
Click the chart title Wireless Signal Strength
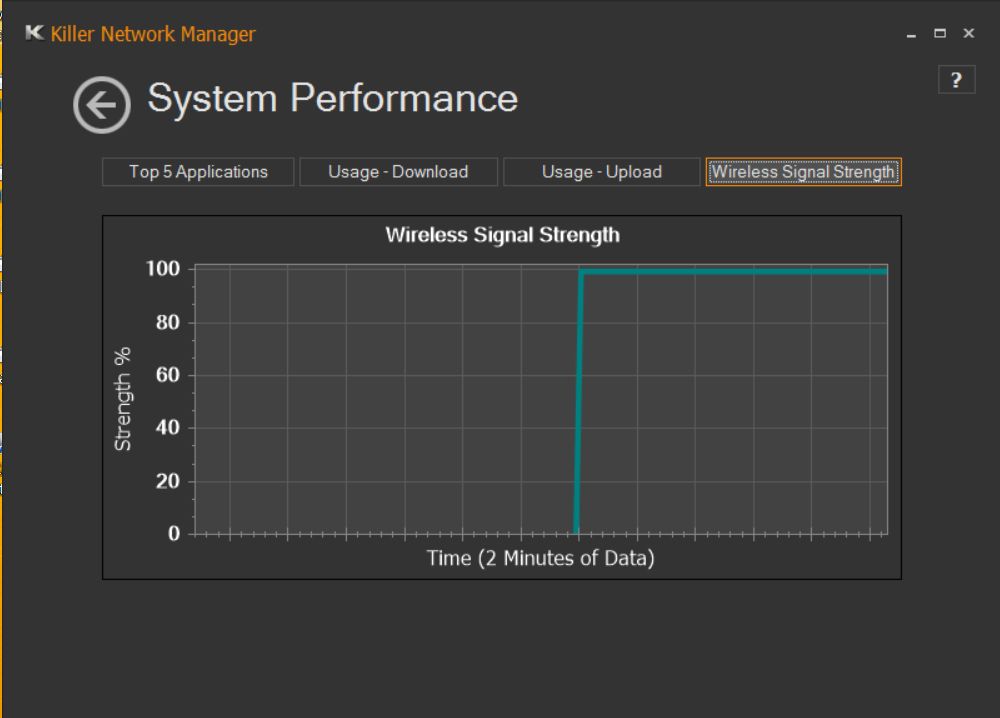tap(503, 235)
